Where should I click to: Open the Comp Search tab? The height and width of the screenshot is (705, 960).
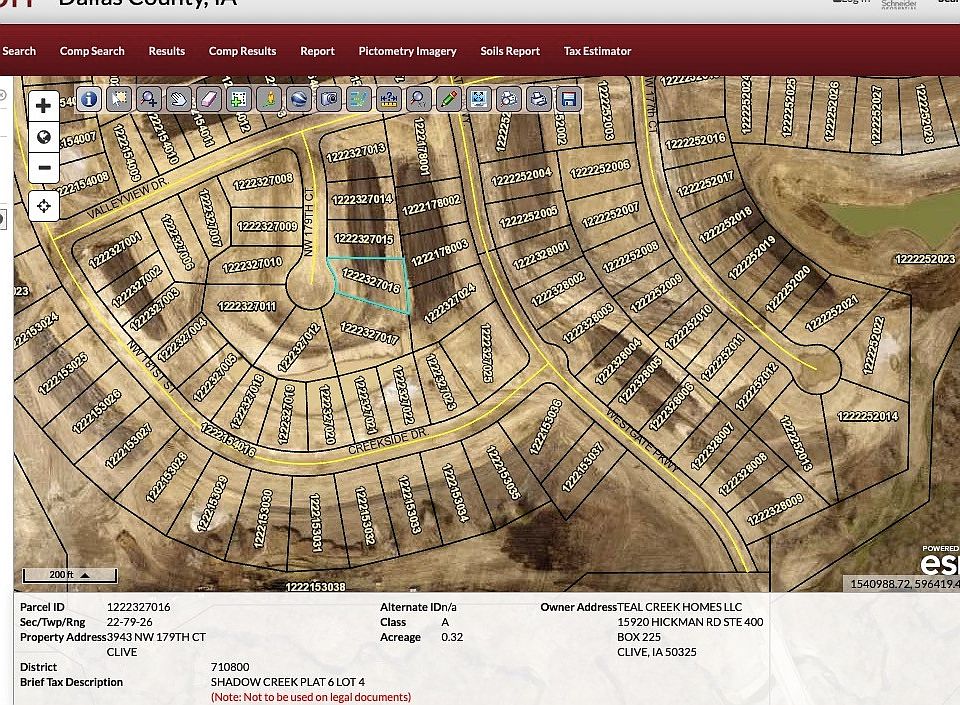(92, 51)
